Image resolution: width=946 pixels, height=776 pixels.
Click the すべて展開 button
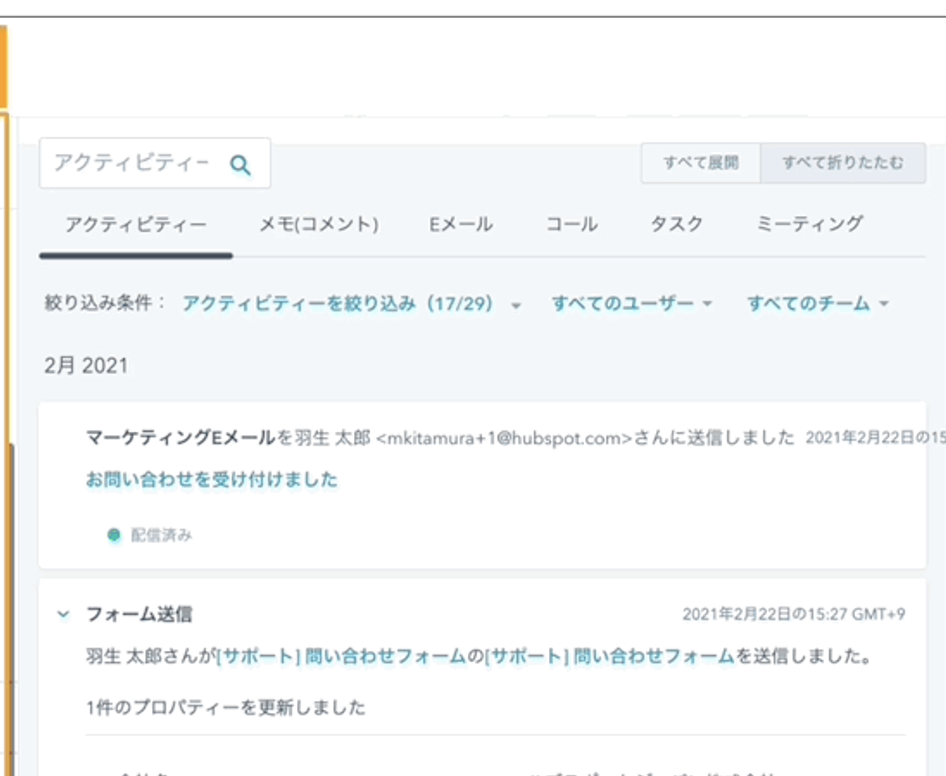[x=700, y=163]
